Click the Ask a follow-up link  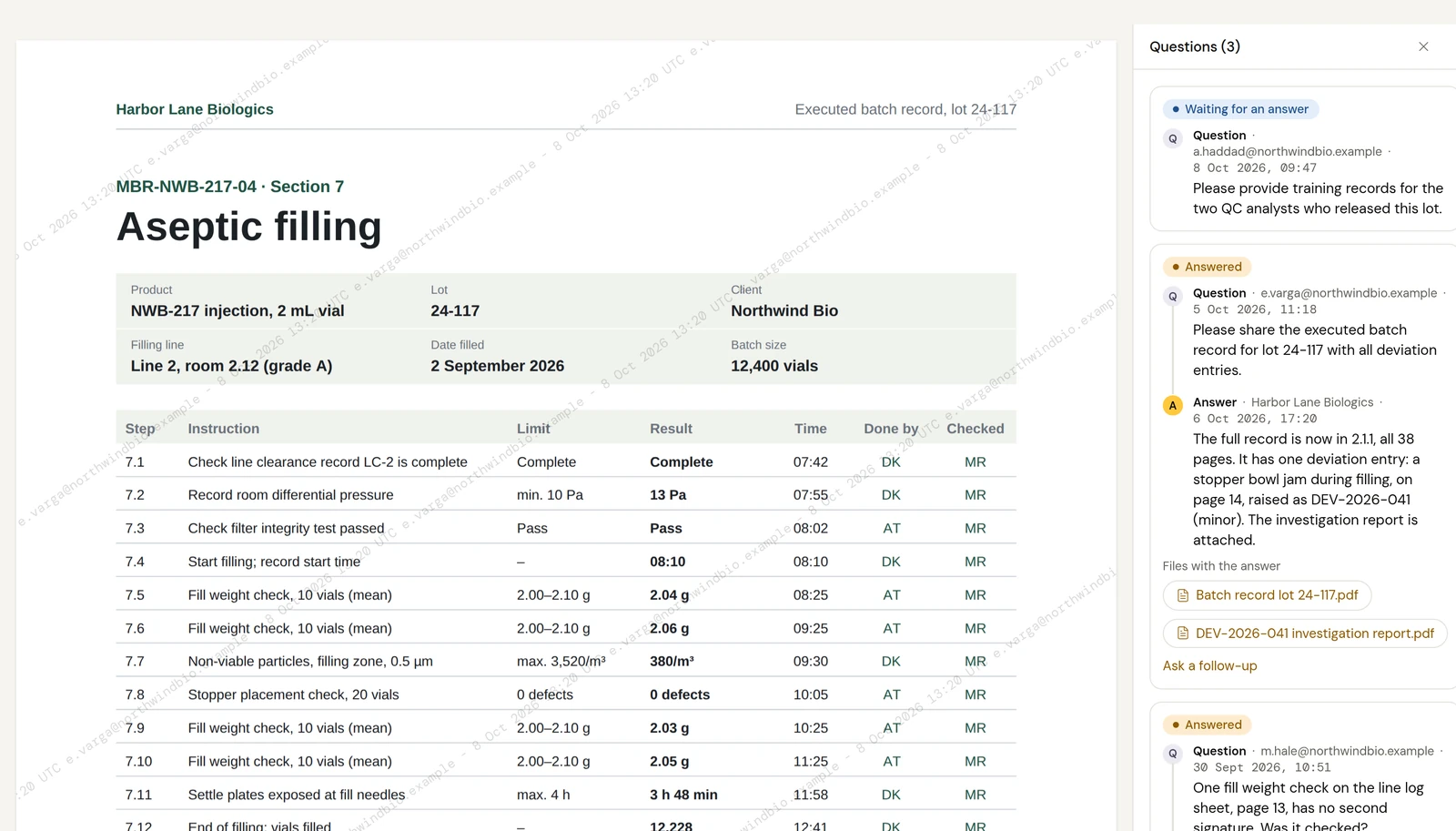(1209, 666)
